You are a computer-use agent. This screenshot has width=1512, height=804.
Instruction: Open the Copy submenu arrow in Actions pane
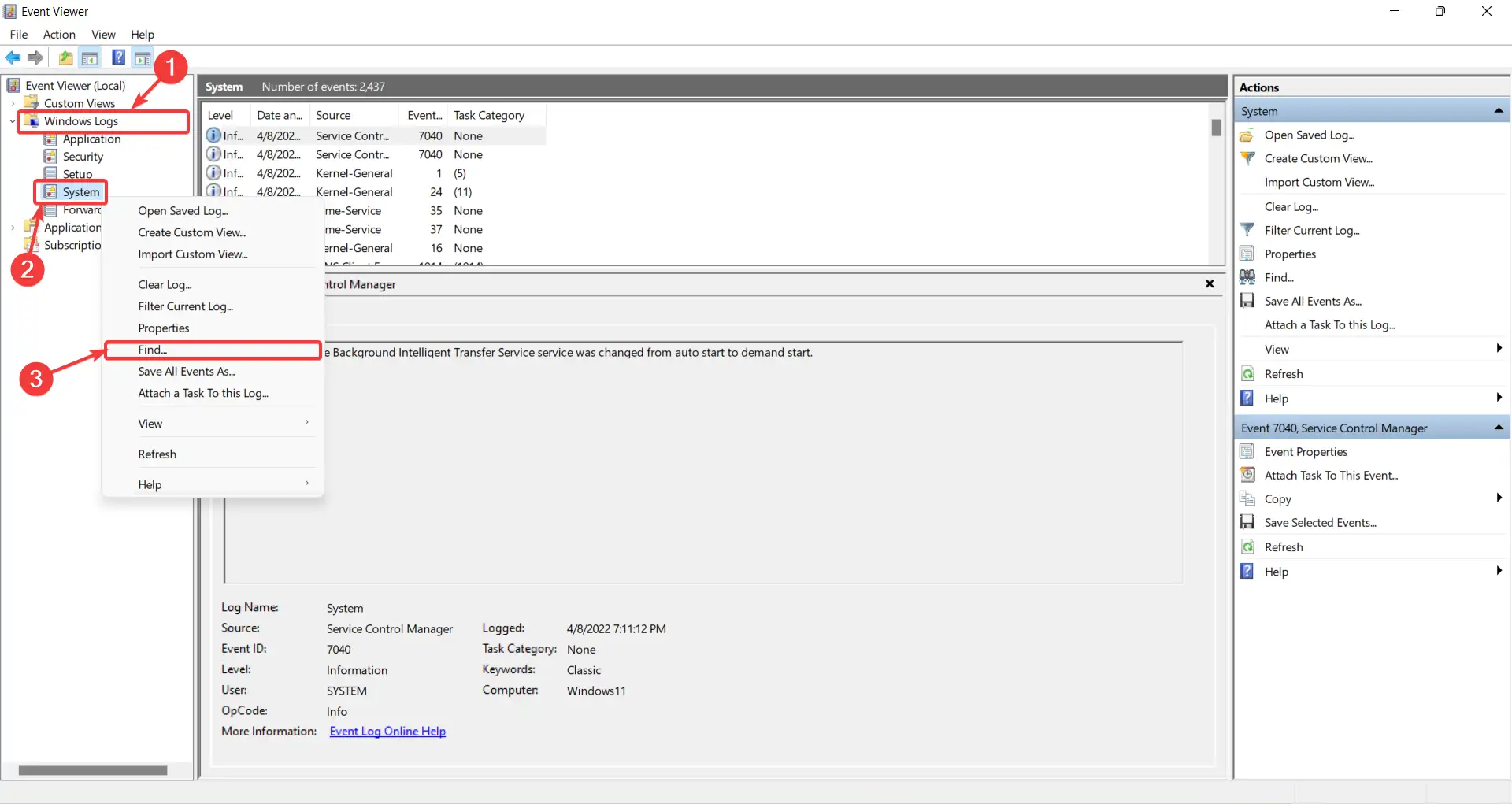click(1499, 498)
